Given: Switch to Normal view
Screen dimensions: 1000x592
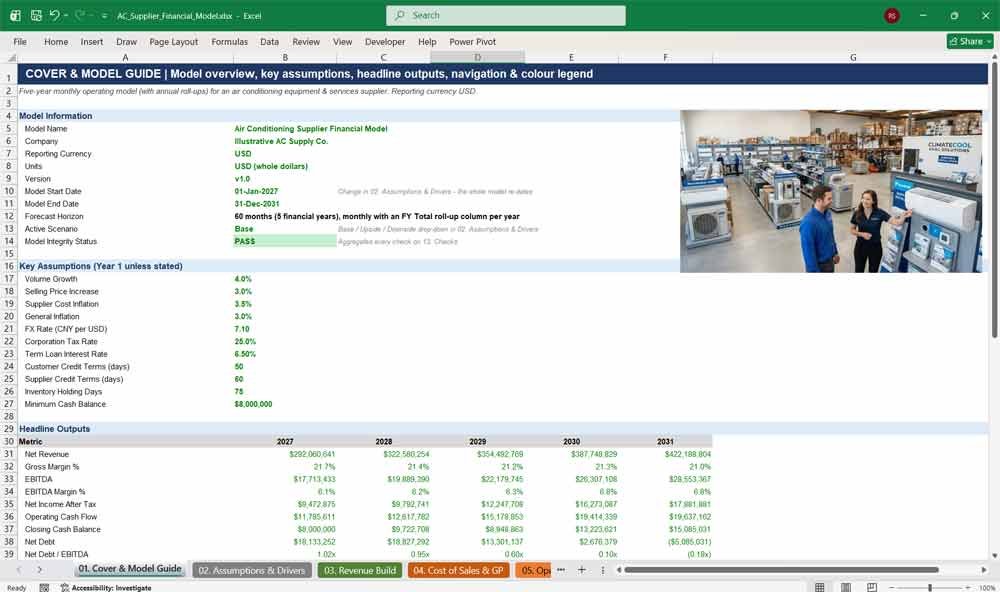Looking at the screenshot, I should 820,587.
